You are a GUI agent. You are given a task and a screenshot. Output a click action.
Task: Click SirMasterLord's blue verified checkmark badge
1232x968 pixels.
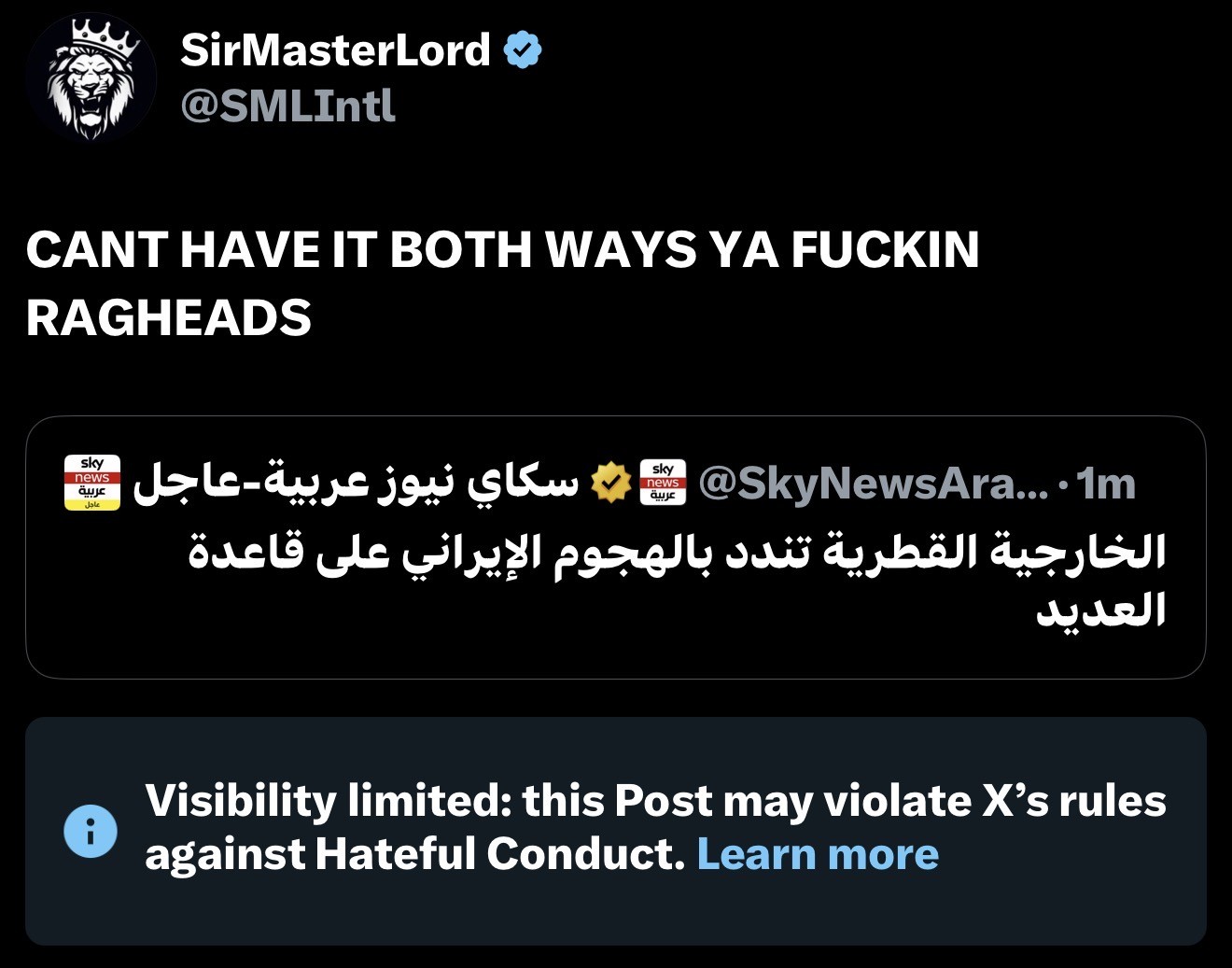523,50
